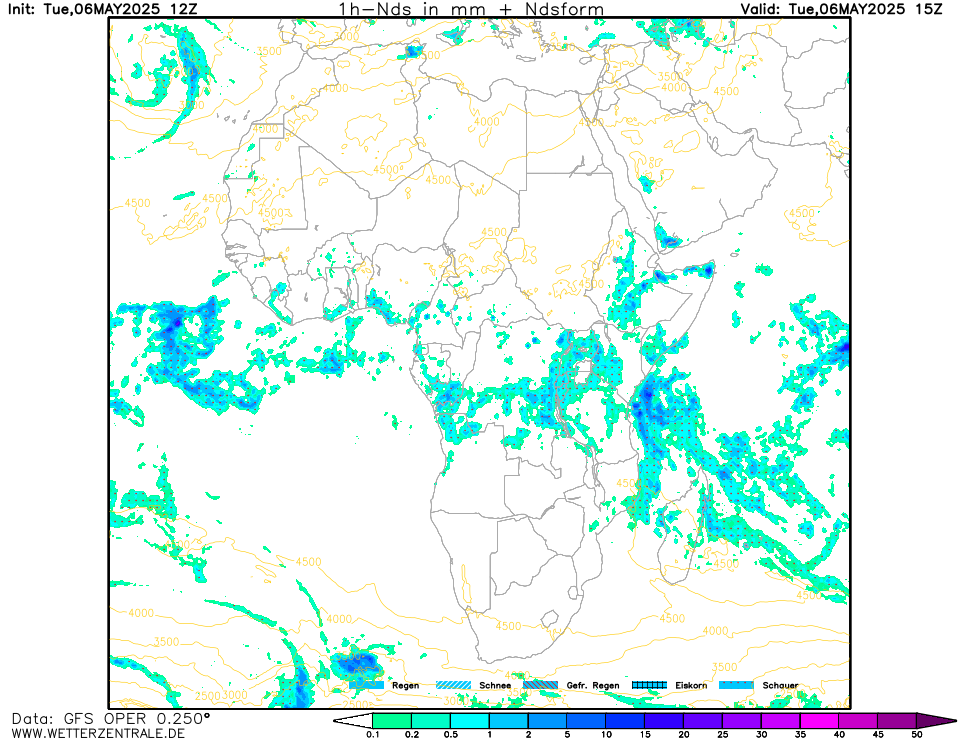Click the Gefr. Regen legend swatch
This screenshot has width=959, height=741.
click(541, 685)
